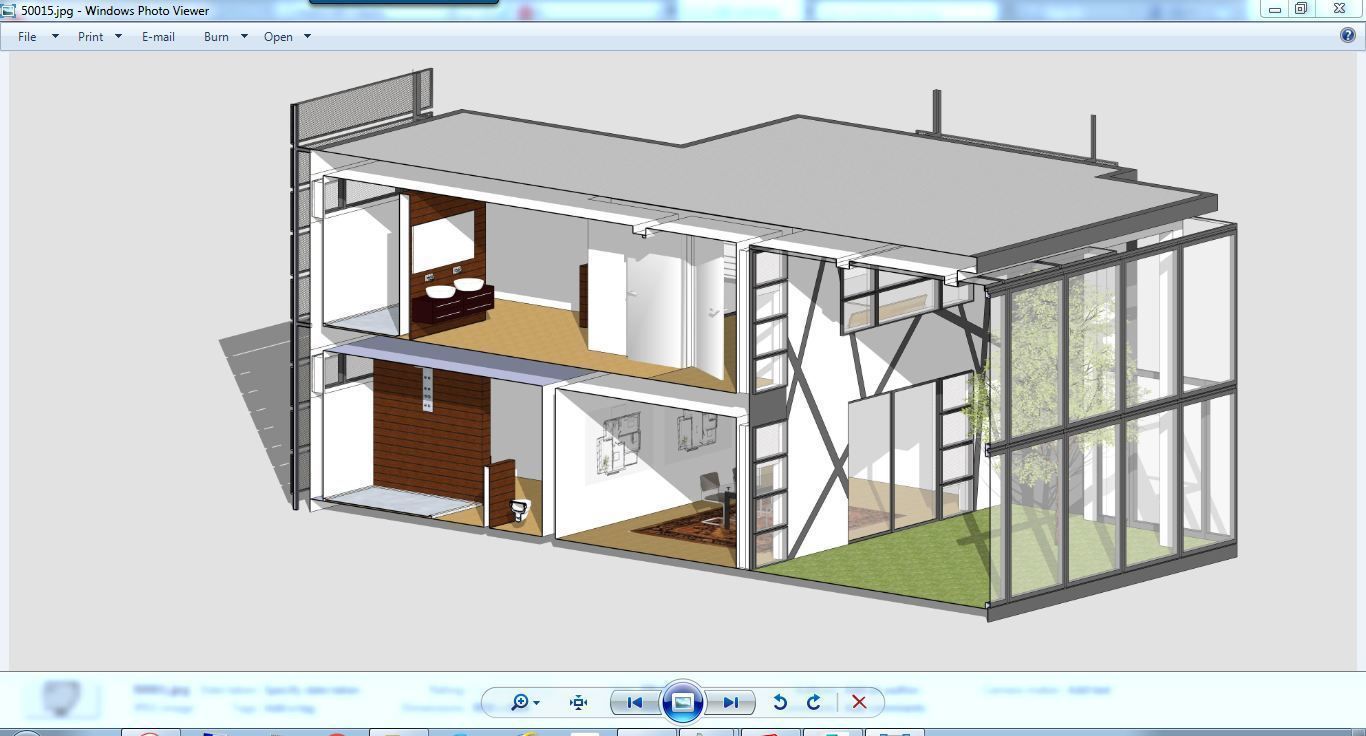Rotate the picture clockwise
The height and width of the screenshot is (736, 1366).
tap(813, 702)
